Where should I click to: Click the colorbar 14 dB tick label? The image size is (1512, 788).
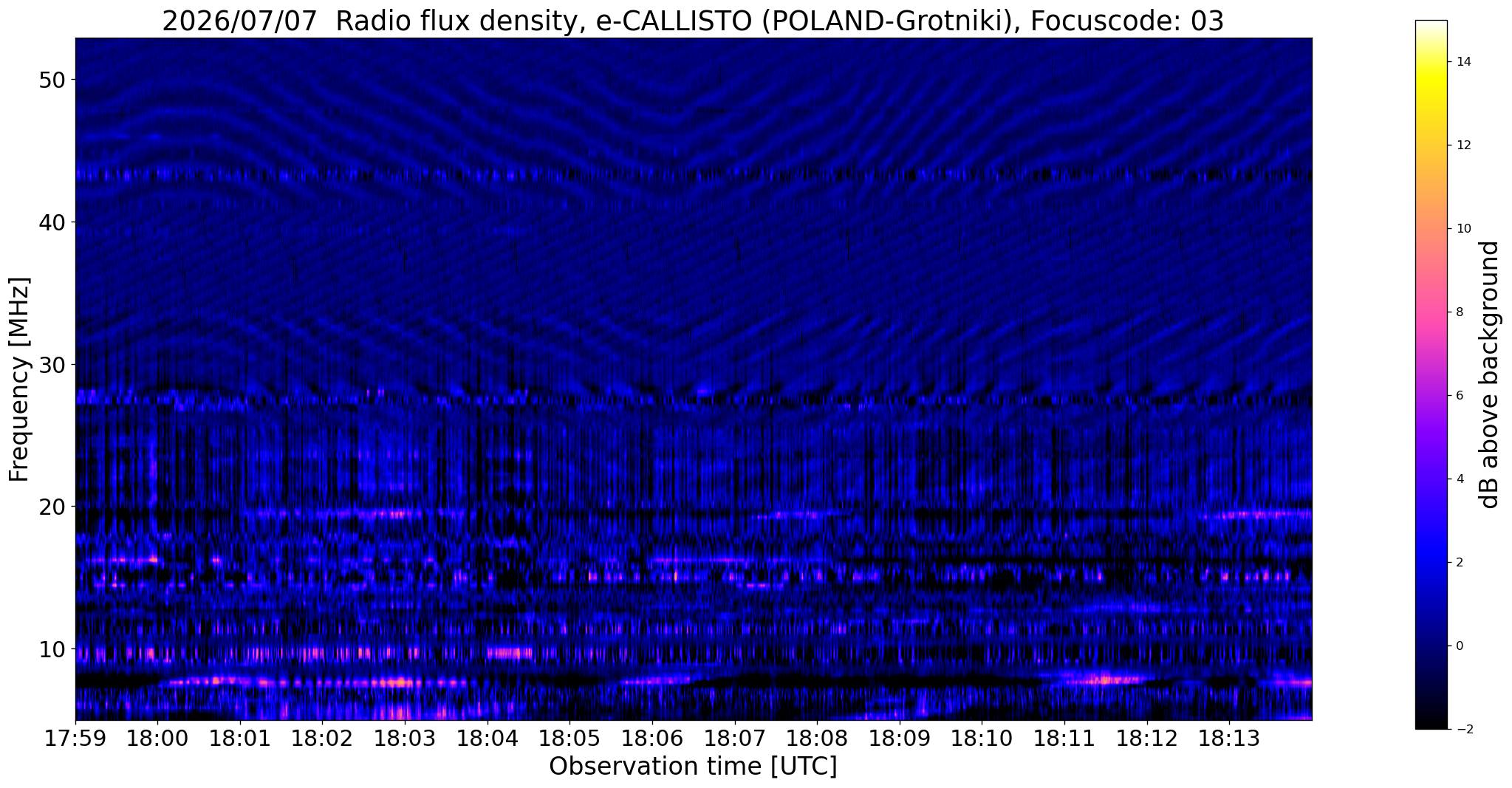coord(1463,62)
